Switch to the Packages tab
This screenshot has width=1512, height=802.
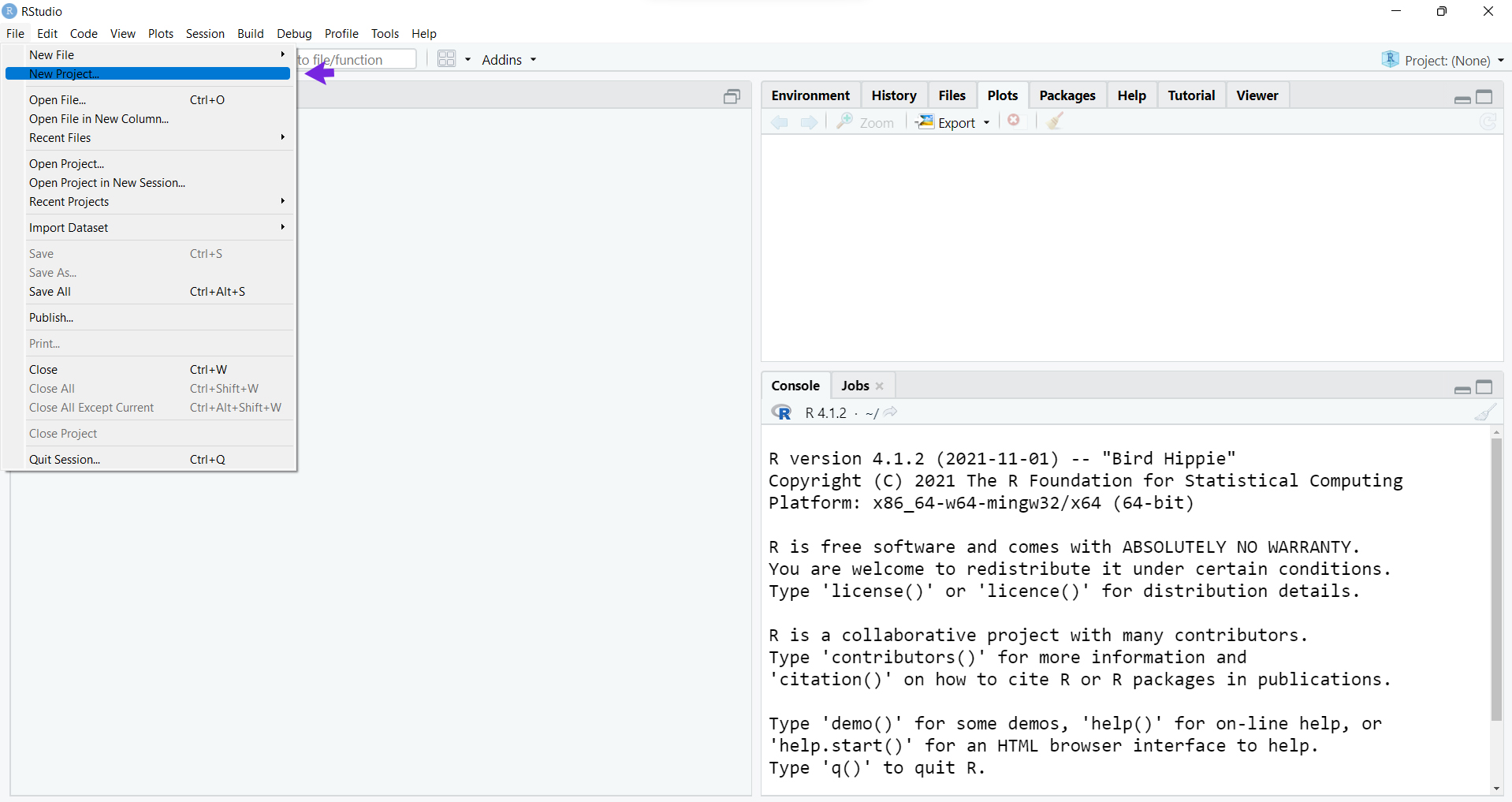[1067, 95]
